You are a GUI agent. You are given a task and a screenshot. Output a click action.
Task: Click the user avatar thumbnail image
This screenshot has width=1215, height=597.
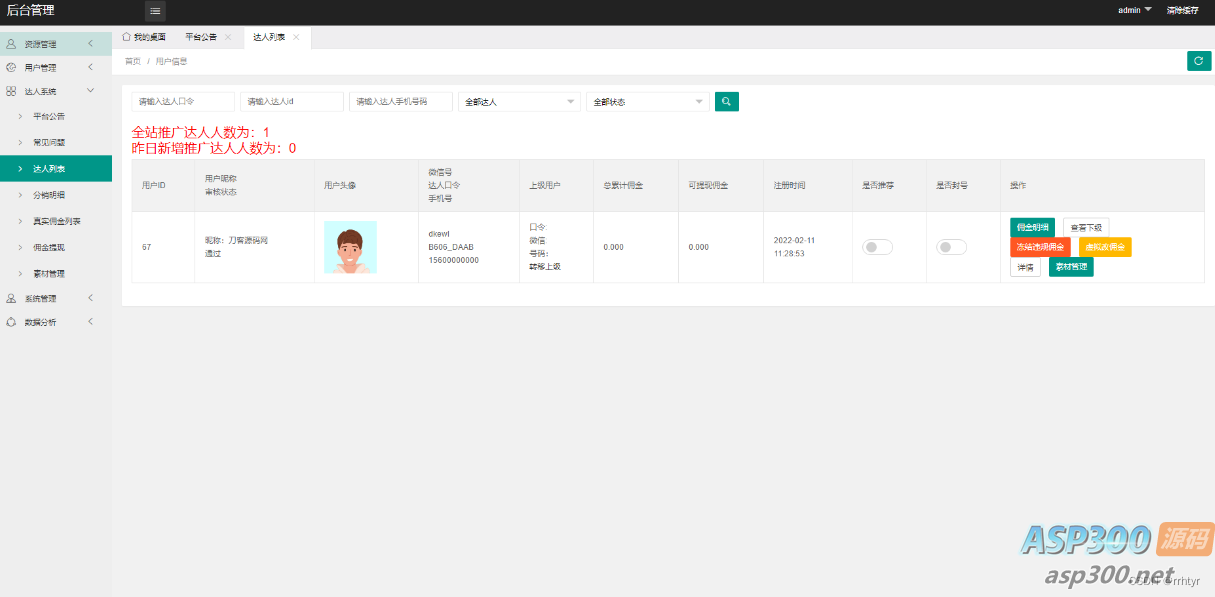point(350,247)
